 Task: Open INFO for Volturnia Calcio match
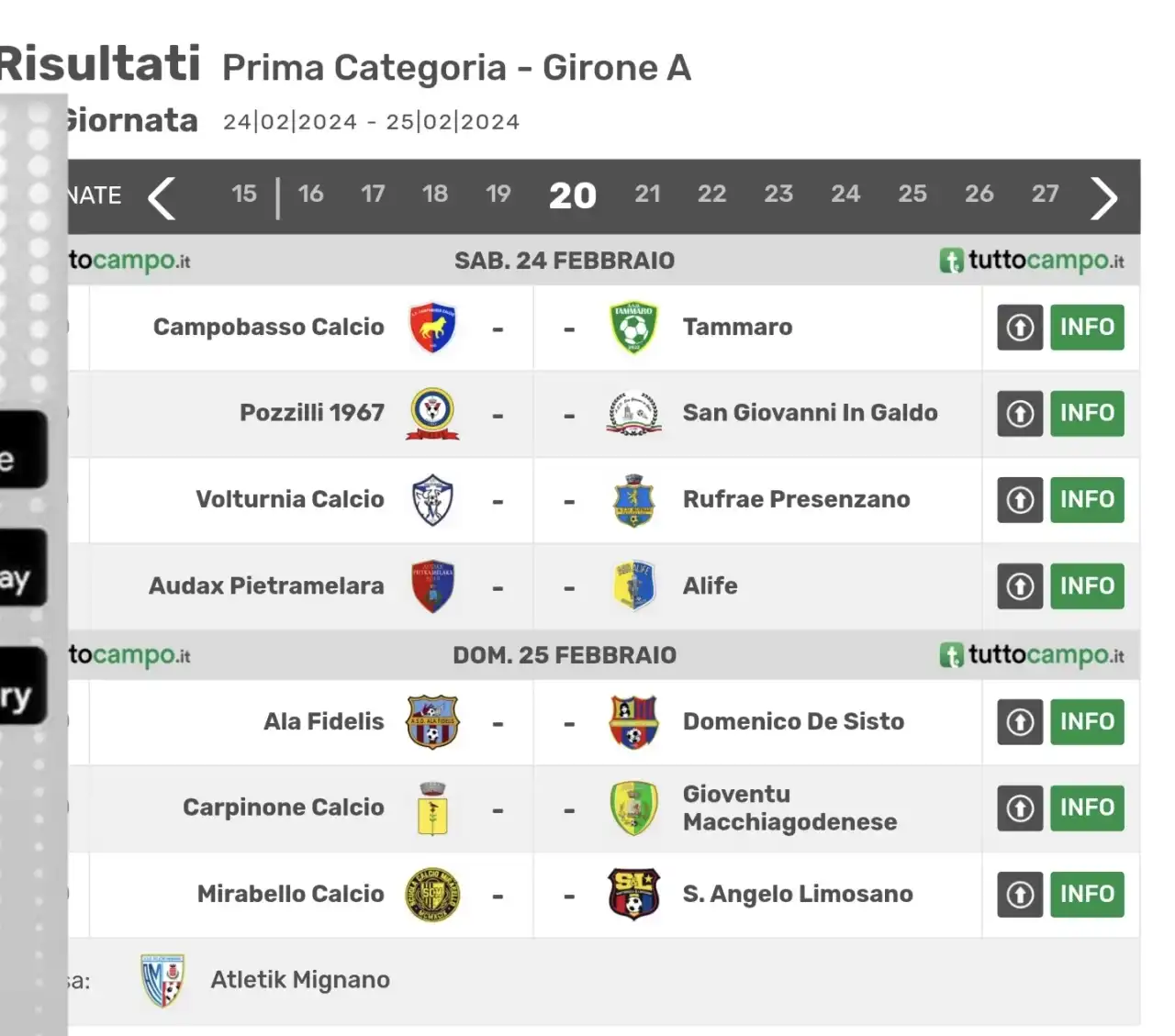(1087, 500)
